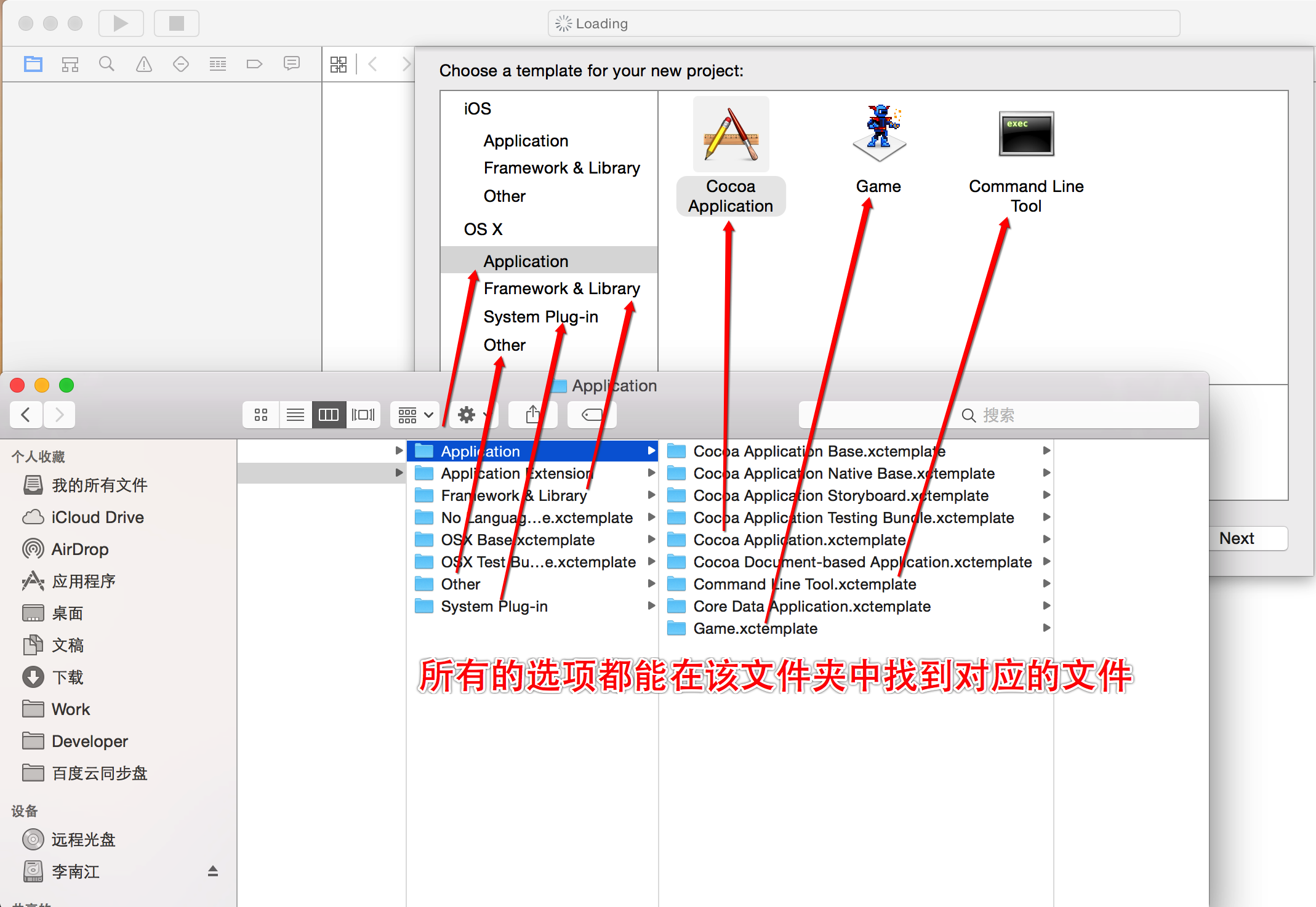
Task: Expand Cocoa Application Storyboard.xctemplate arrow
Action: pos(1046,495)
